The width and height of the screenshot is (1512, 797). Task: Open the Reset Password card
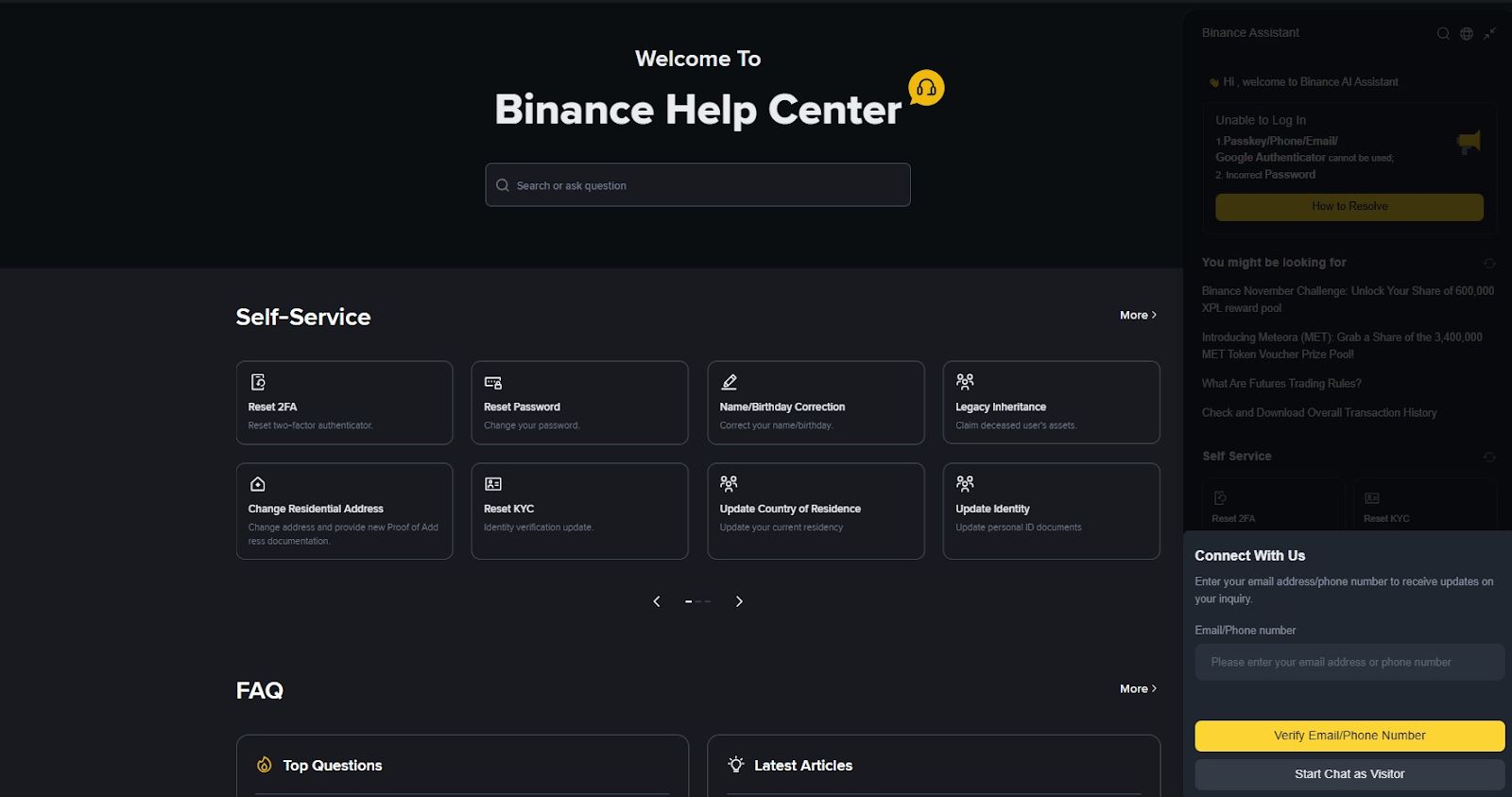[579, 402]
